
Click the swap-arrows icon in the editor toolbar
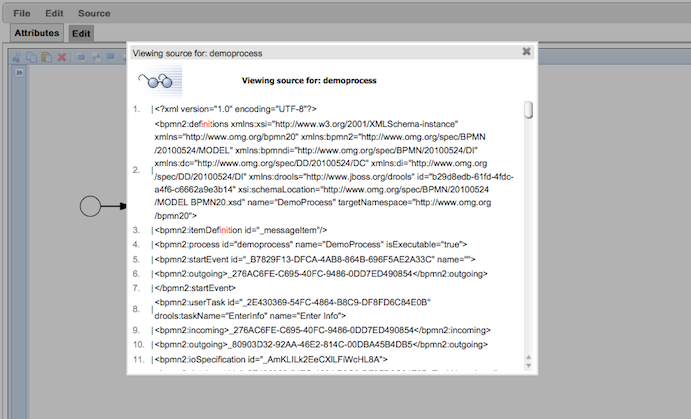pyautogui.click(x=96, y=57)
